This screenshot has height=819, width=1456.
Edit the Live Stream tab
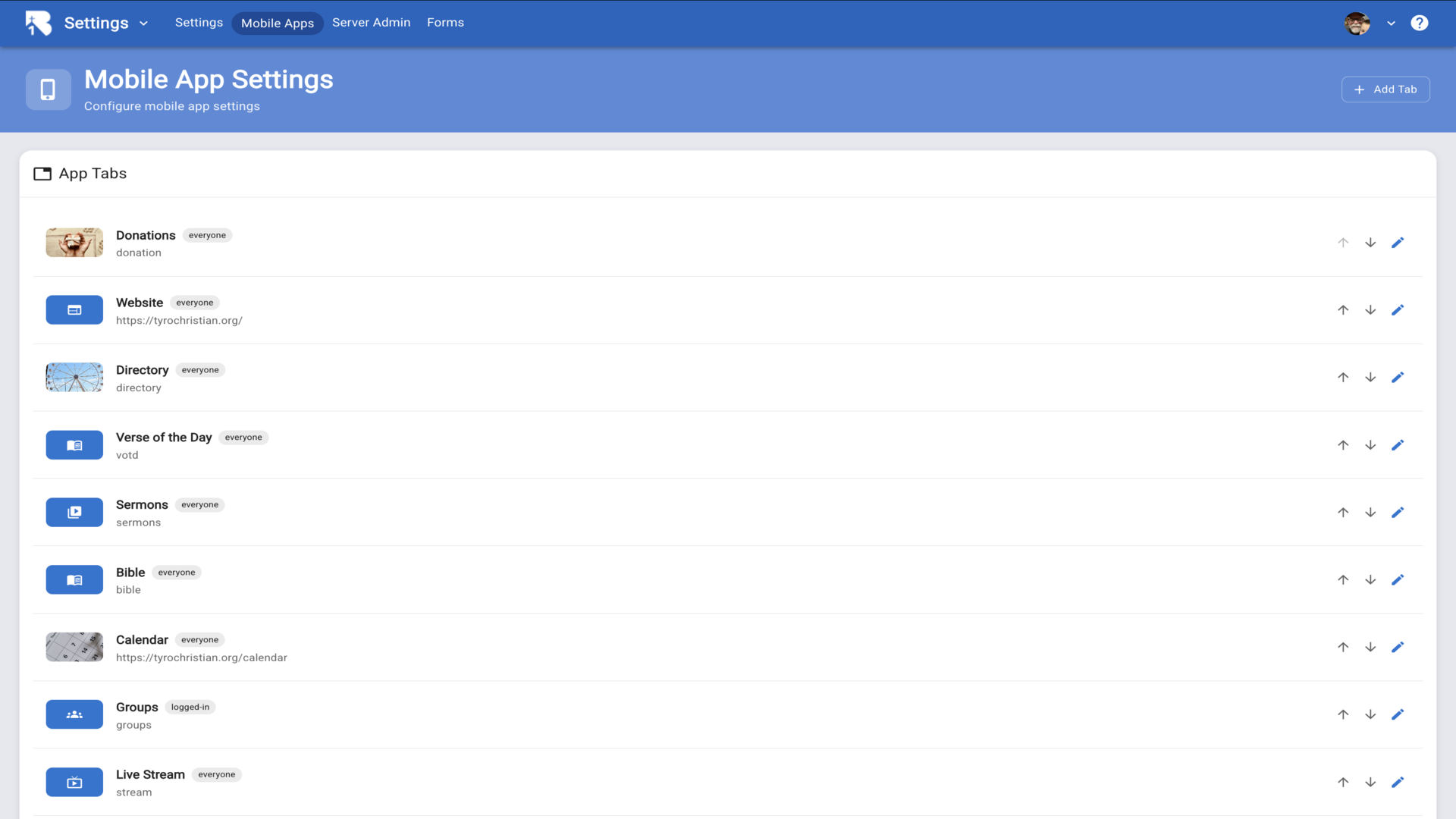(1398, 783)
